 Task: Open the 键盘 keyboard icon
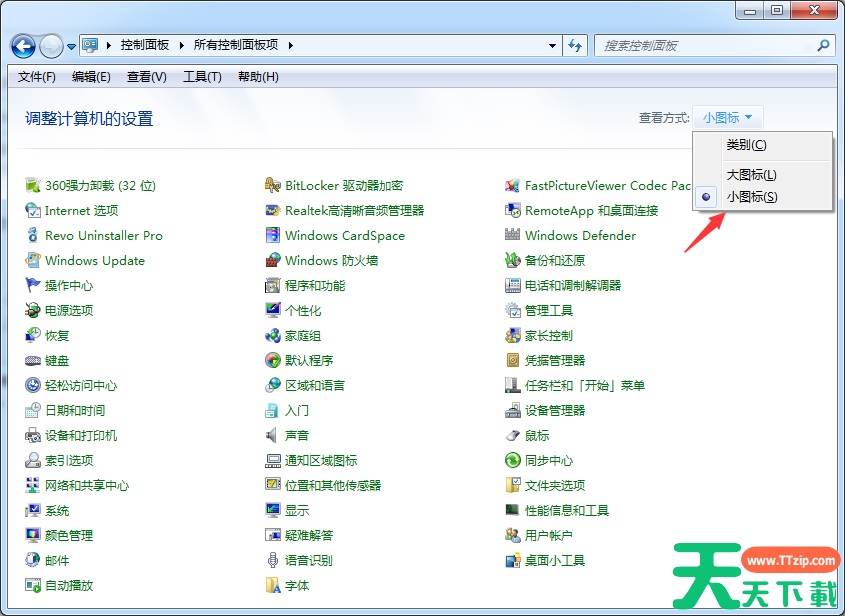(x=33, y=360)
